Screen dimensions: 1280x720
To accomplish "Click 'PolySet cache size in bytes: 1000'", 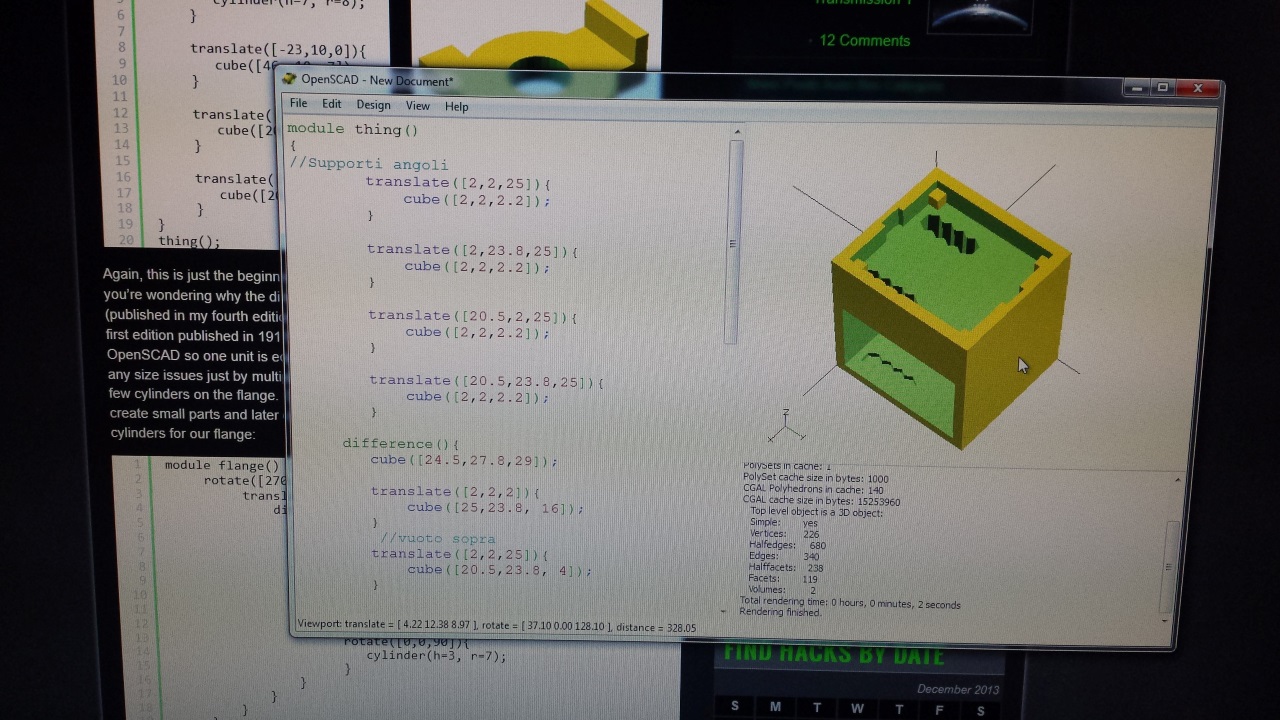I will 816,479.
